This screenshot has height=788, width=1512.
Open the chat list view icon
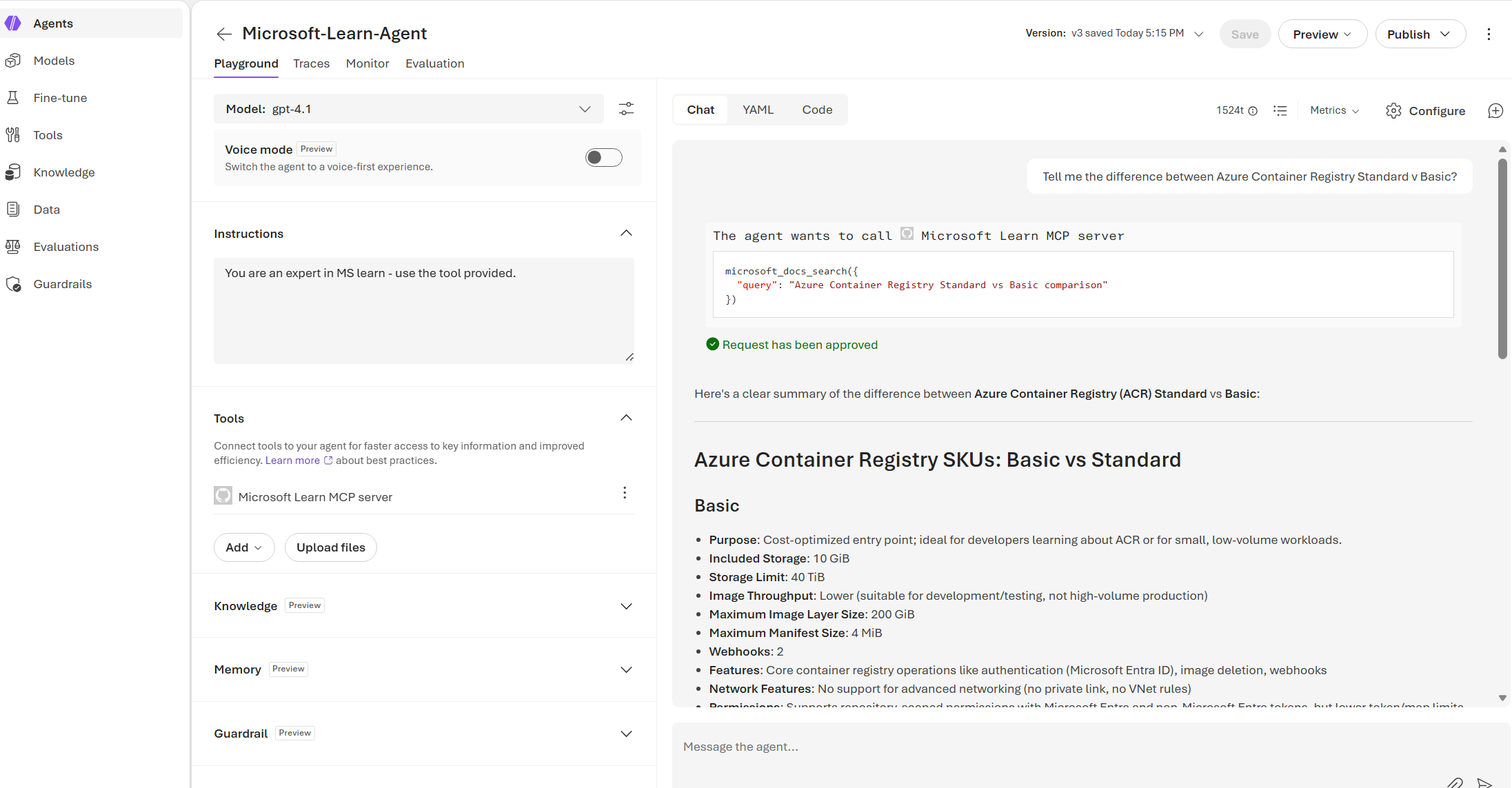pyautogui.click(x=1280, y=110)
